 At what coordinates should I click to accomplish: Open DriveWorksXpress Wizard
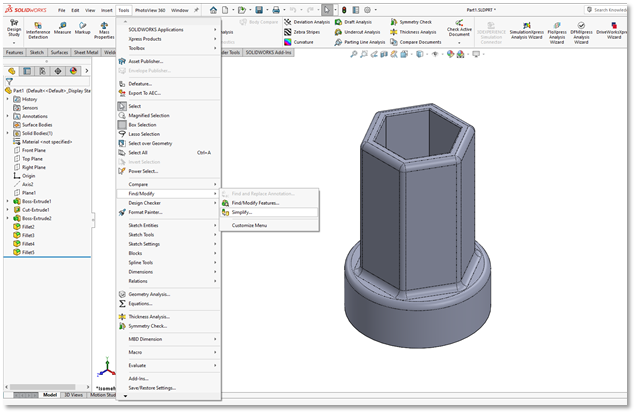point(613,32)
